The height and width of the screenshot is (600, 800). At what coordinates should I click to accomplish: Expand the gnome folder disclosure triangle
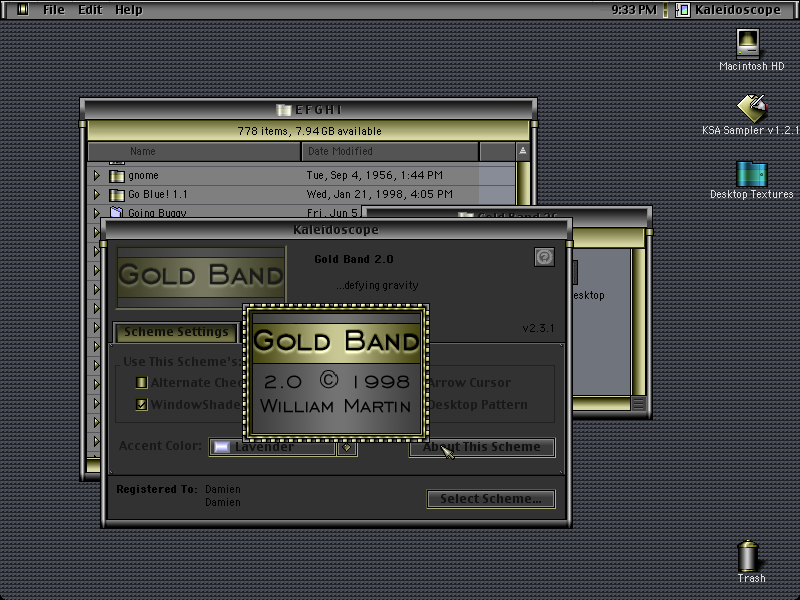[96, 176]
